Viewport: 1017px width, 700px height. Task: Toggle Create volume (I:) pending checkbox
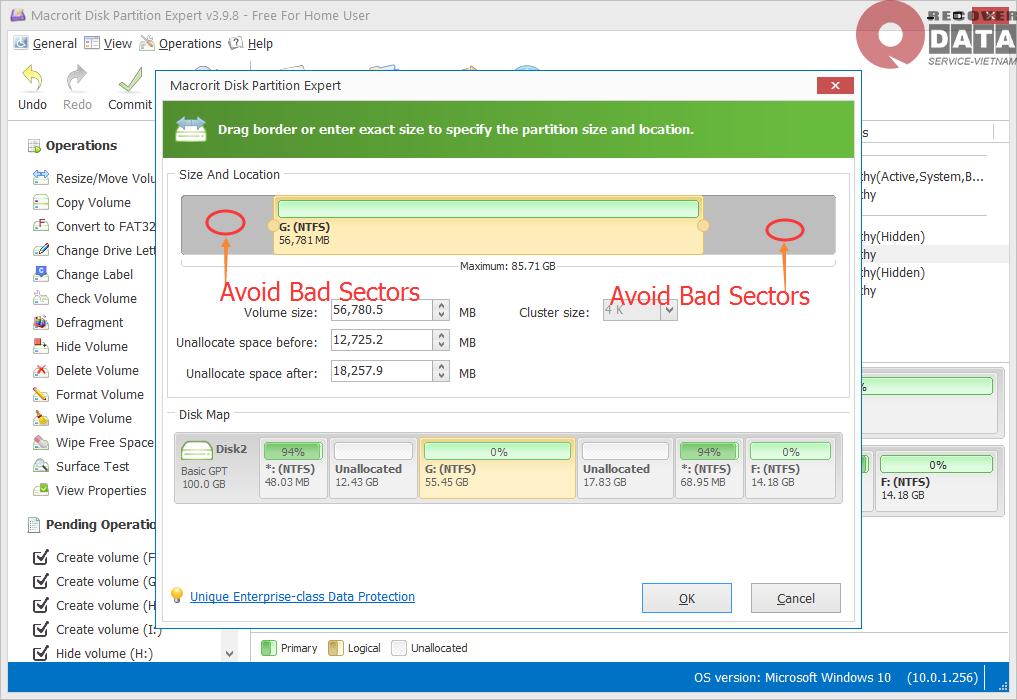click(40, 629)
